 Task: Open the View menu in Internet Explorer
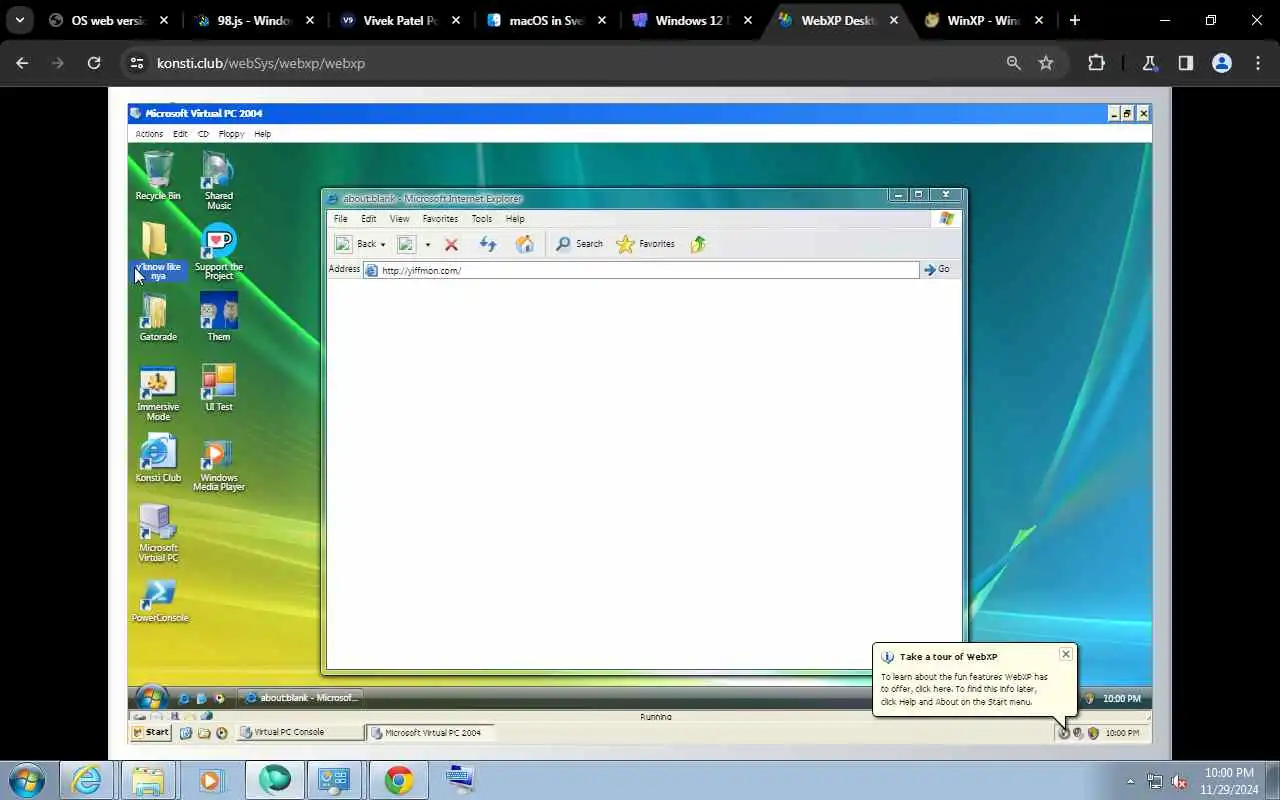(399, 219)
